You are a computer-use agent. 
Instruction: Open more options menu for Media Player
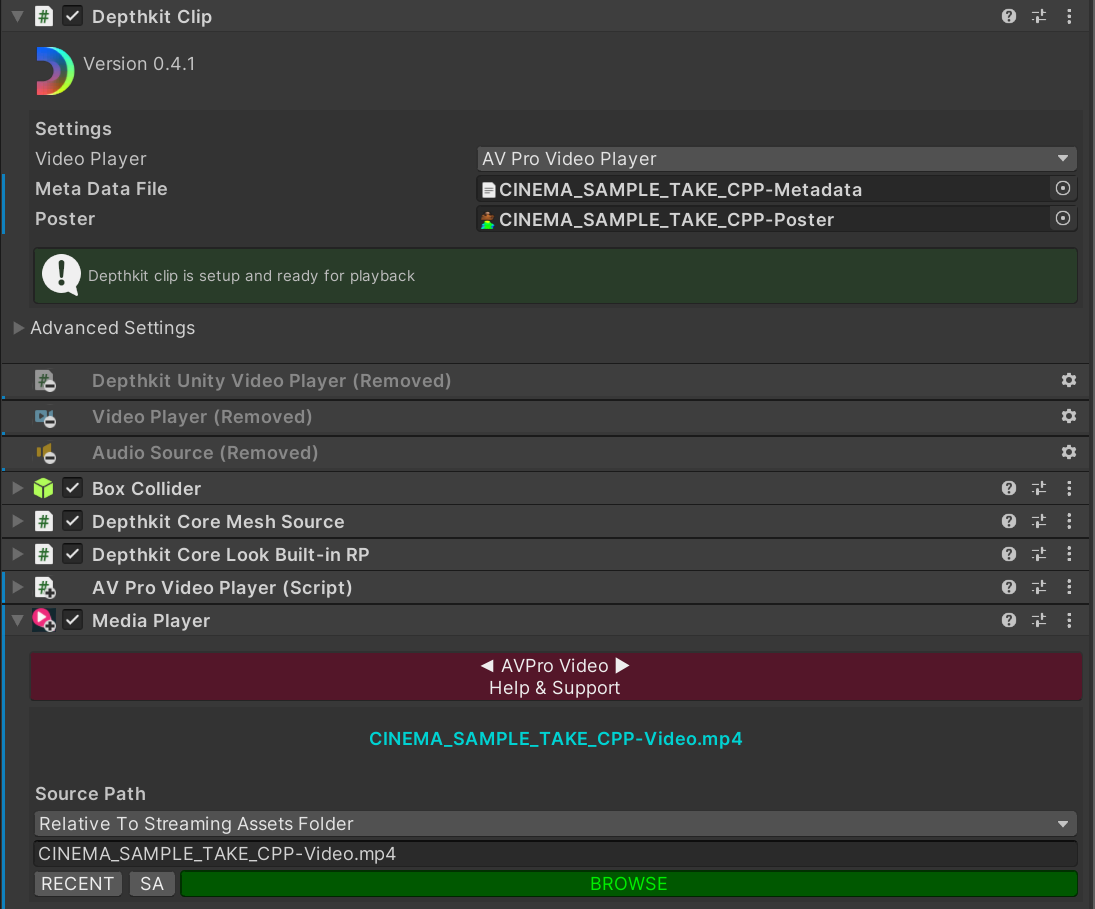[1069, 621]
